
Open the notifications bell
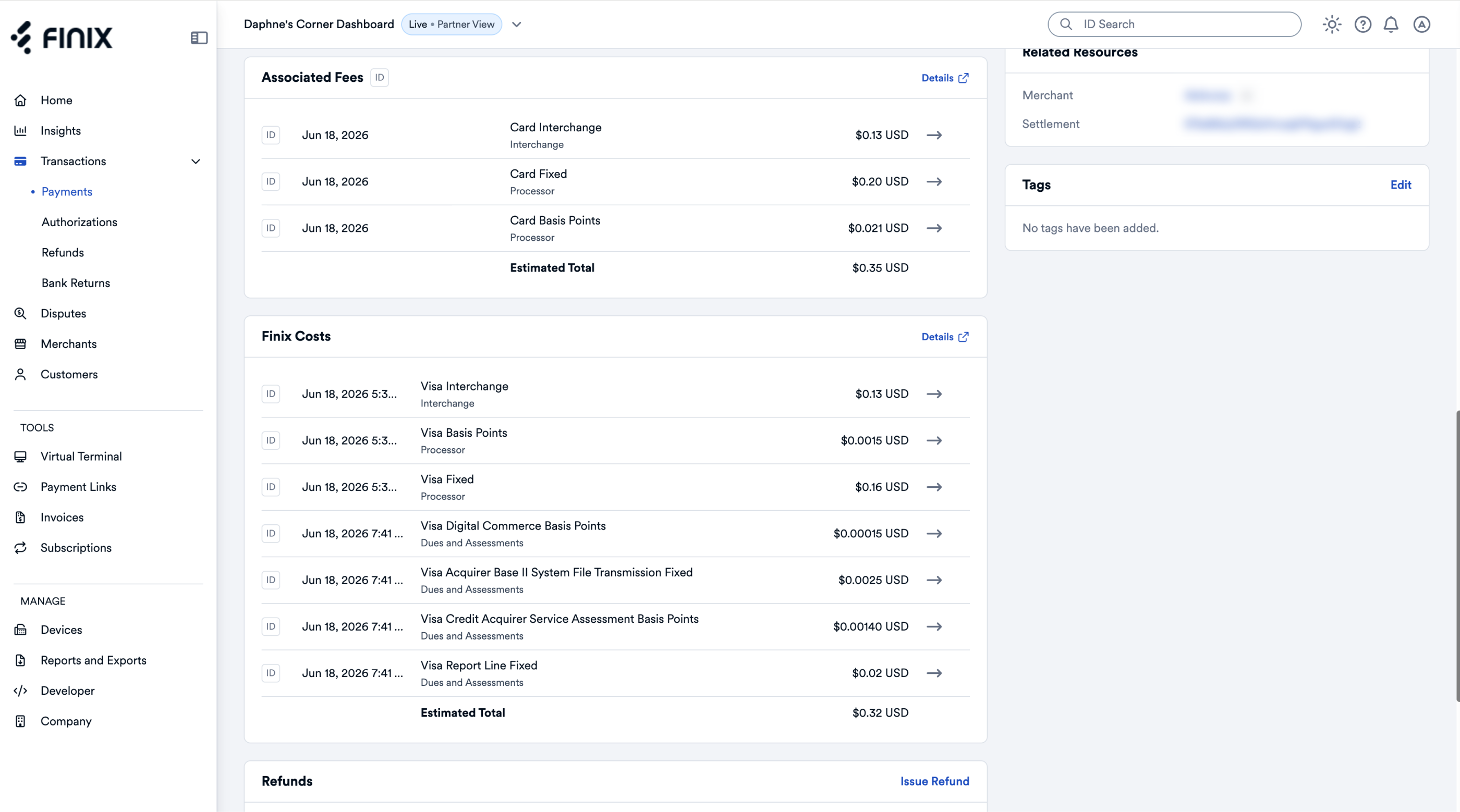point(1391,24)
